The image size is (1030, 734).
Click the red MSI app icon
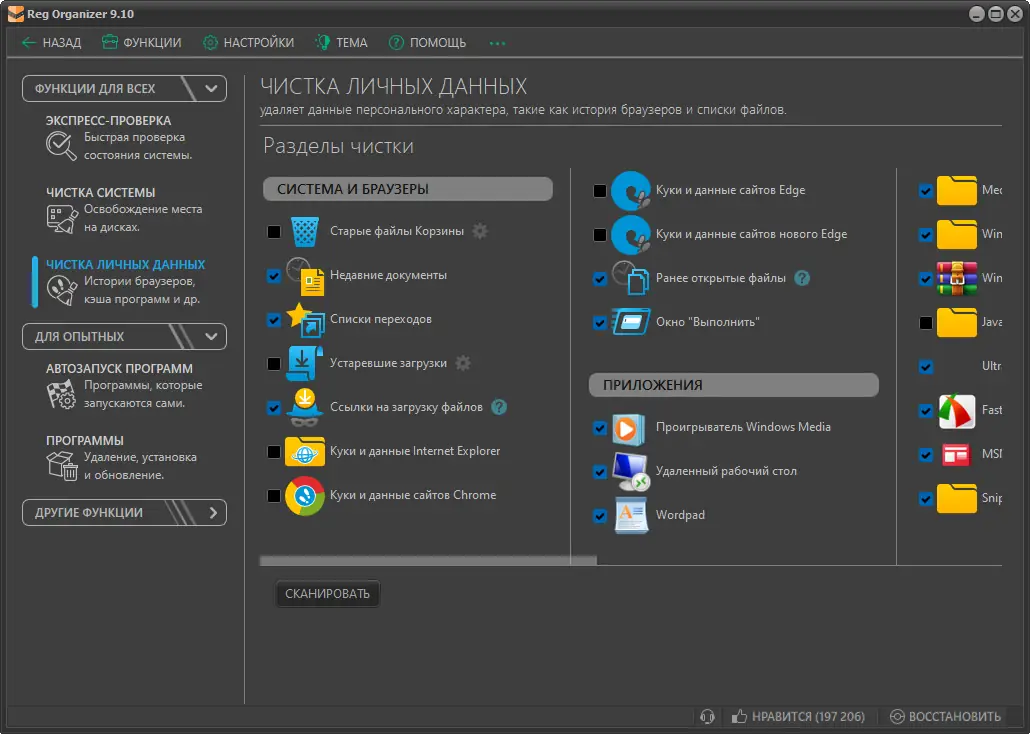point(956,455)
